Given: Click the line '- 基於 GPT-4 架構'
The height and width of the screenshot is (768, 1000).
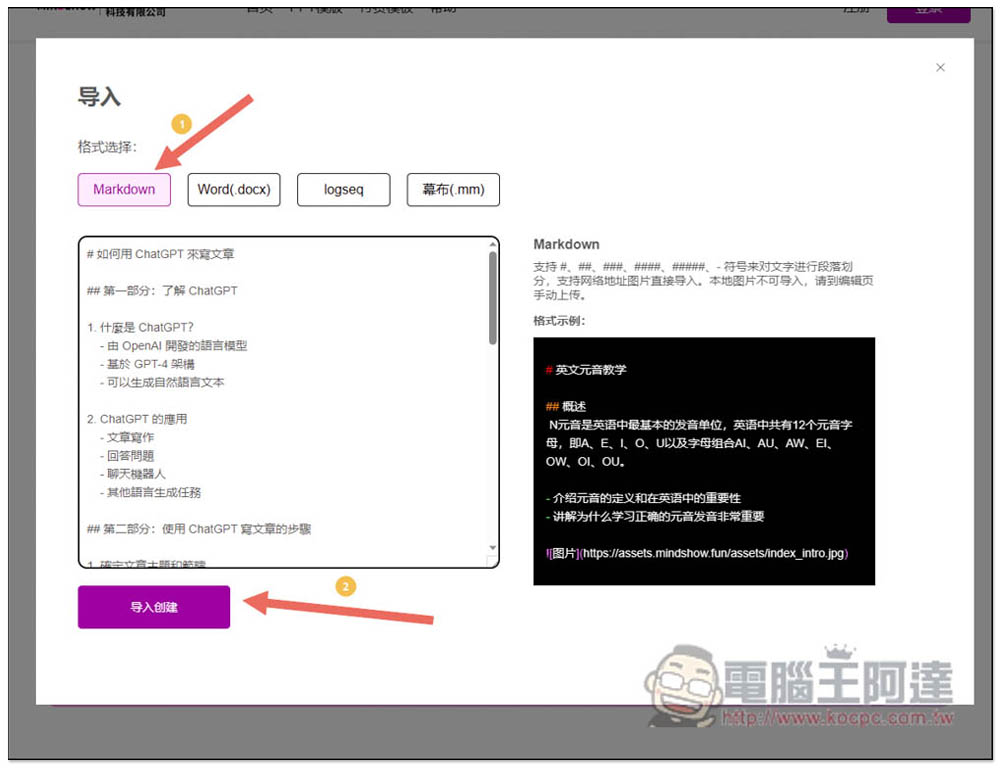Looking at the screenshot, I should point(147,364).
